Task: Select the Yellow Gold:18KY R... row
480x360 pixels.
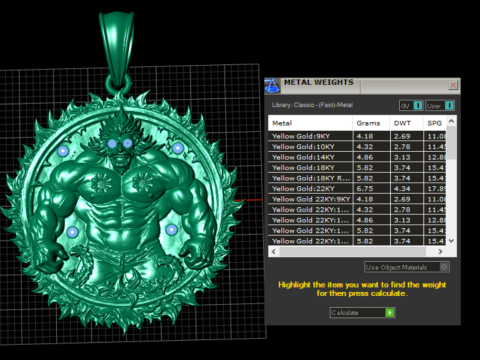Action: 357,178
